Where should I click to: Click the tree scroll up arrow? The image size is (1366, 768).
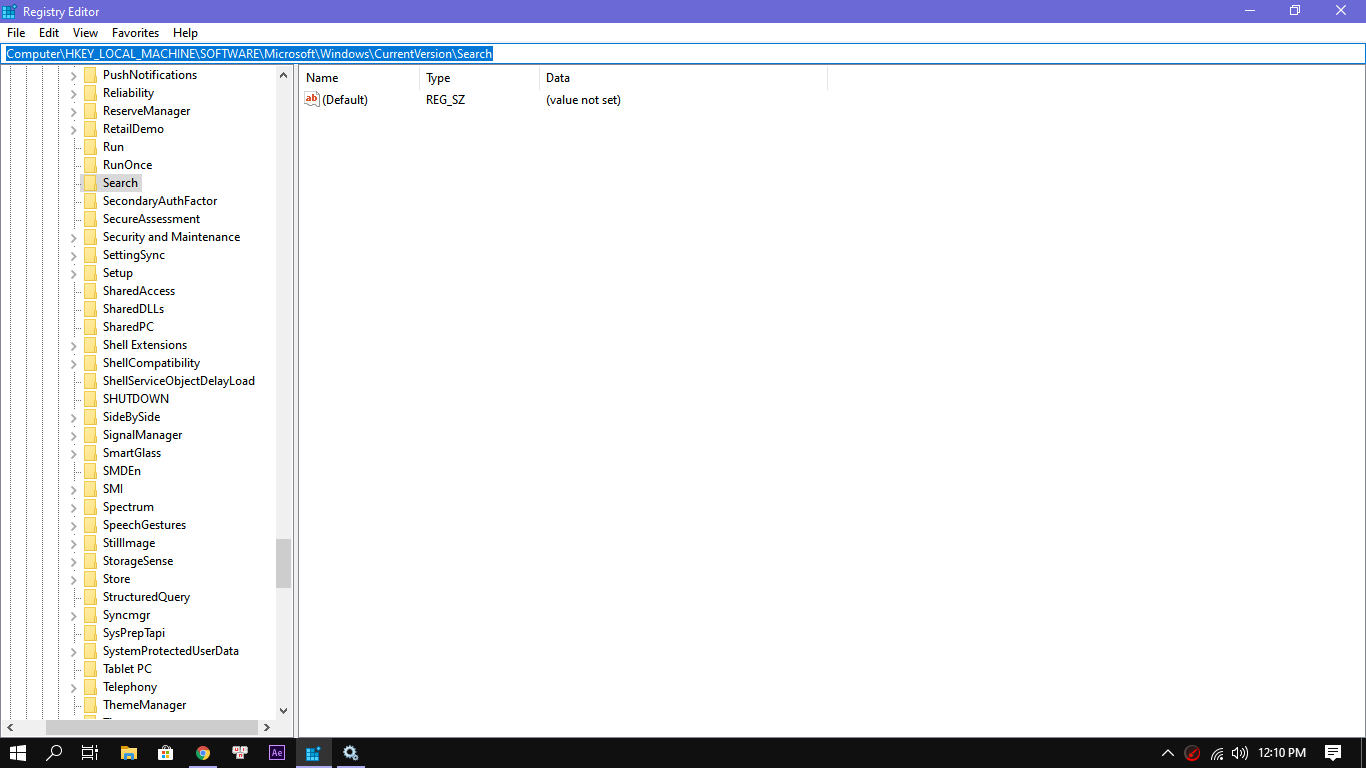[x=284, y=75]
